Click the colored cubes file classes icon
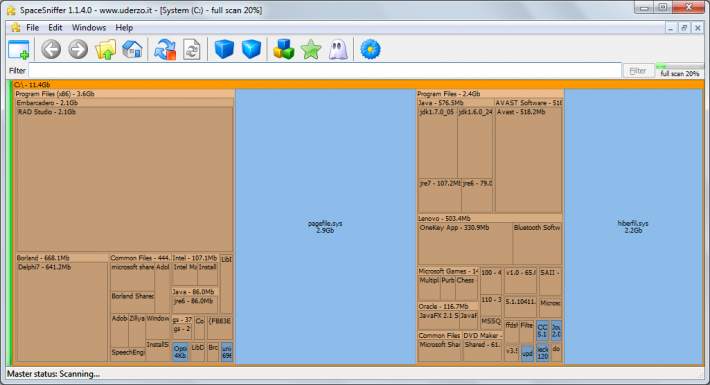The width and height of the screenshot is (710, 385). point(284,49)
